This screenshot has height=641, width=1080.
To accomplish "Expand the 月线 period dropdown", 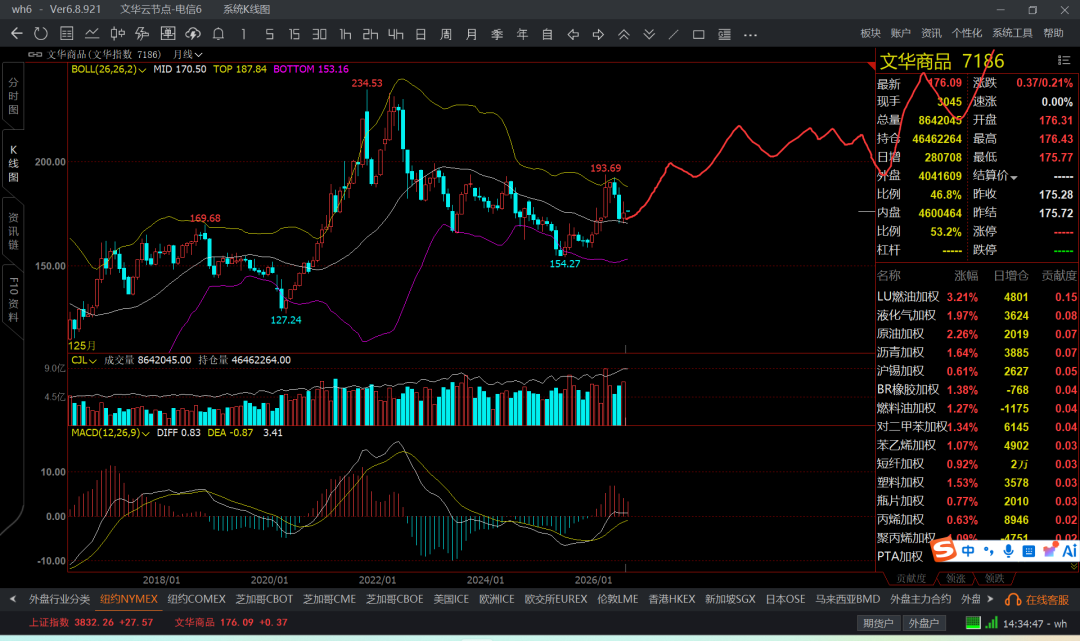I will 187,54.
